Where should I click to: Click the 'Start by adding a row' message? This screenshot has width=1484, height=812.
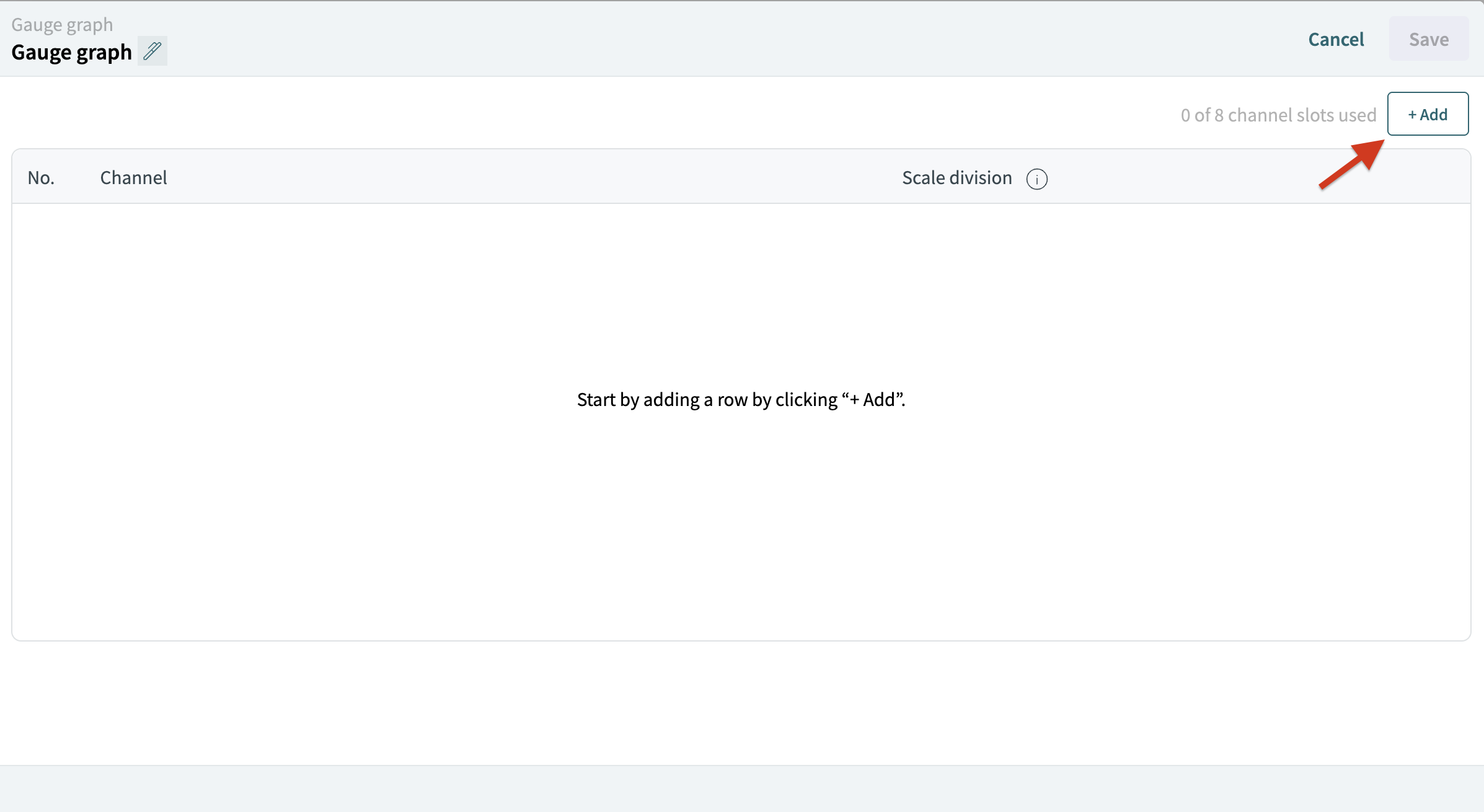741,400
